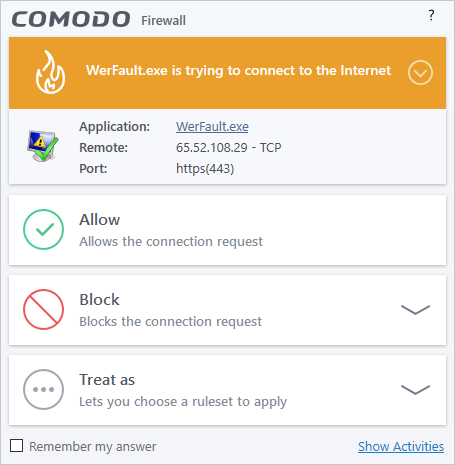Open help with the question mark
The image size is (455, 465).
tap(431, 15)
